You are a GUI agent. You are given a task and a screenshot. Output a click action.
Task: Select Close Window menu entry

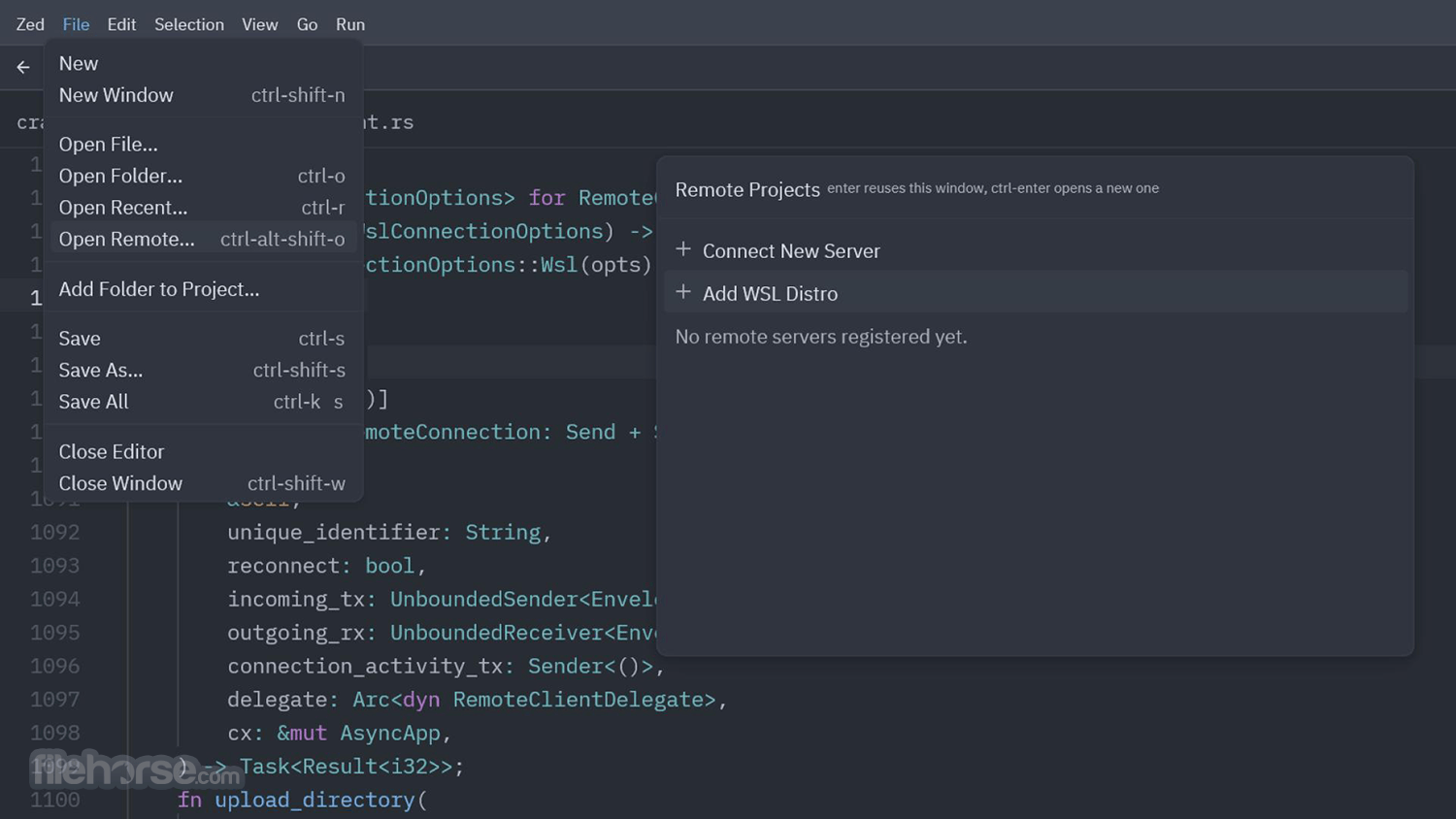(202, 483)
